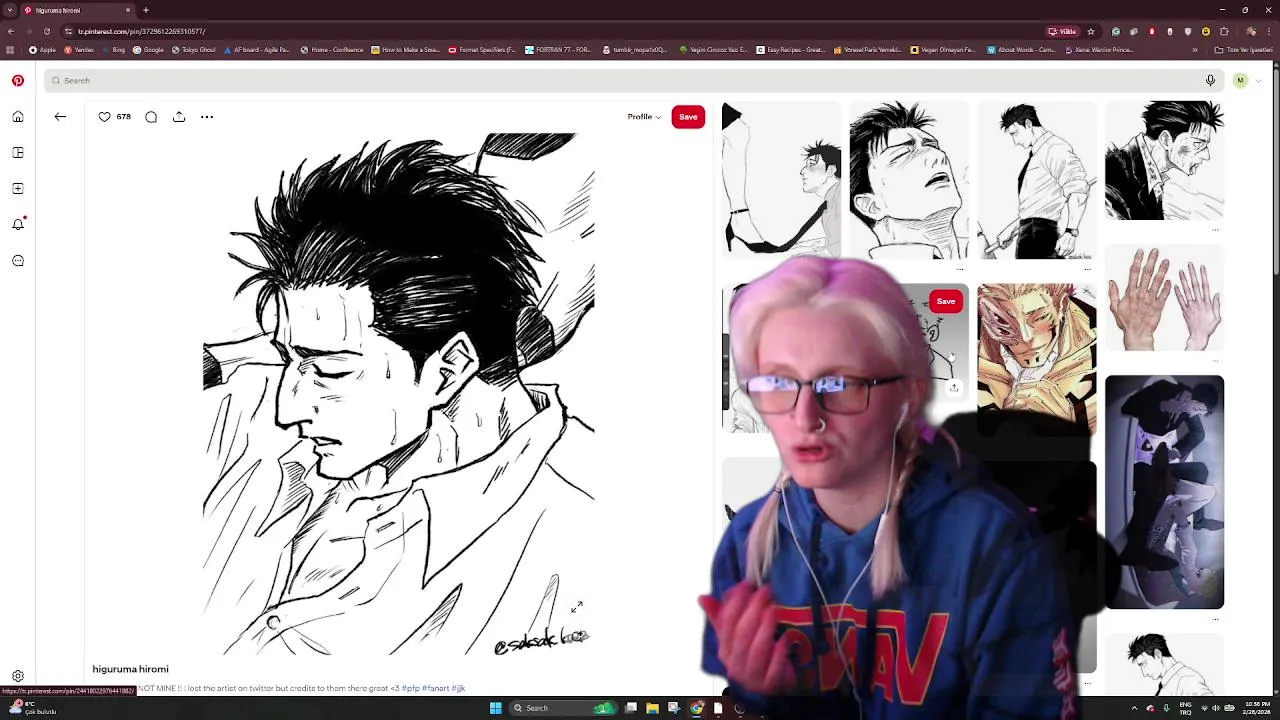Open the #pfp hashtag link
1280x720 pixels.
click(x=410, y=688)
